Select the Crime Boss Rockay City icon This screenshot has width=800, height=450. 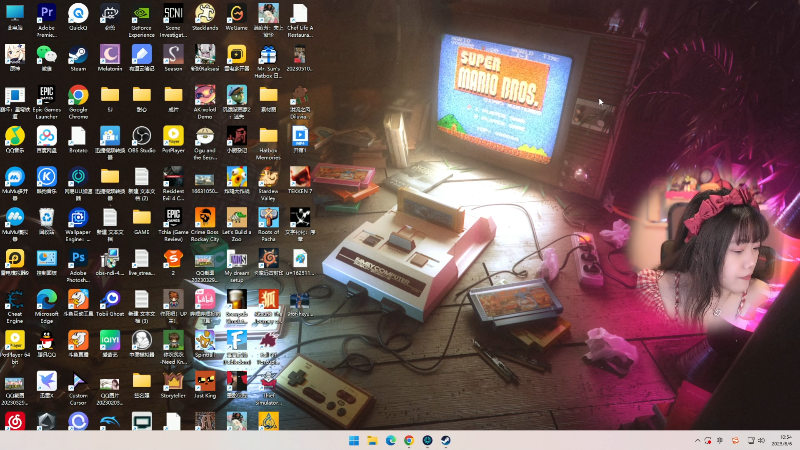pyautogui.click(x=205, y=224)
